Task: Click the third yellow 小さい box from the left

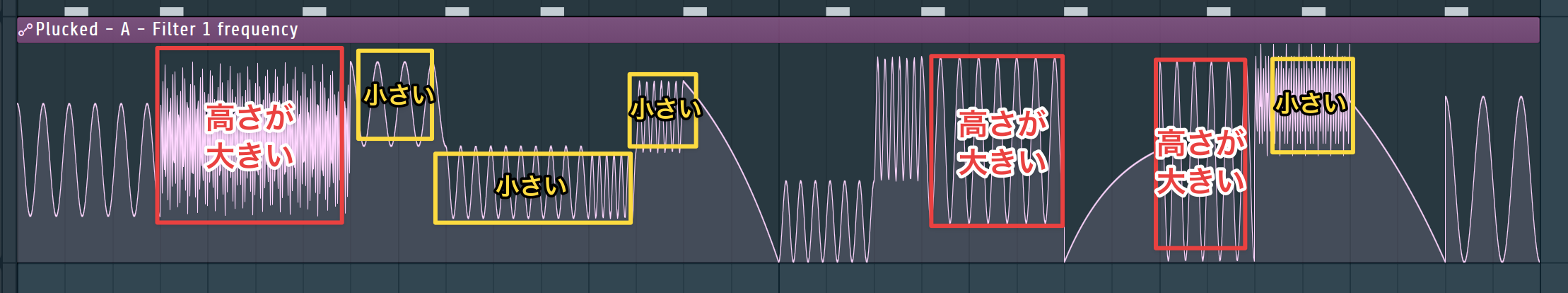Action: 663,110
